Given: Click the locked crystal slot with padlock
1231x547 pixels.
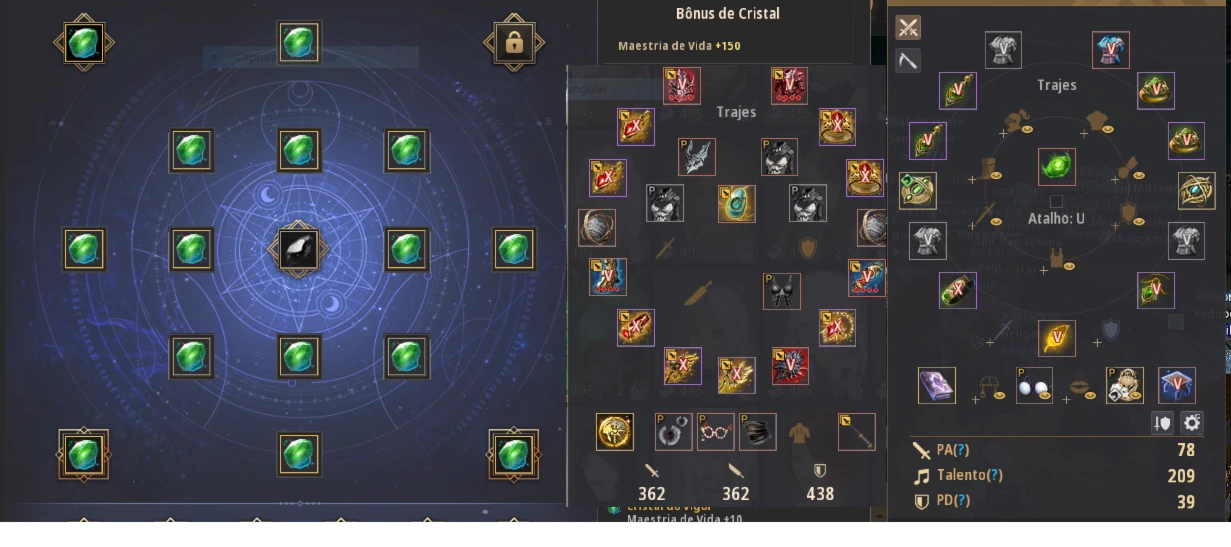Looking at the screenshot, I should [x=514, y=42].
